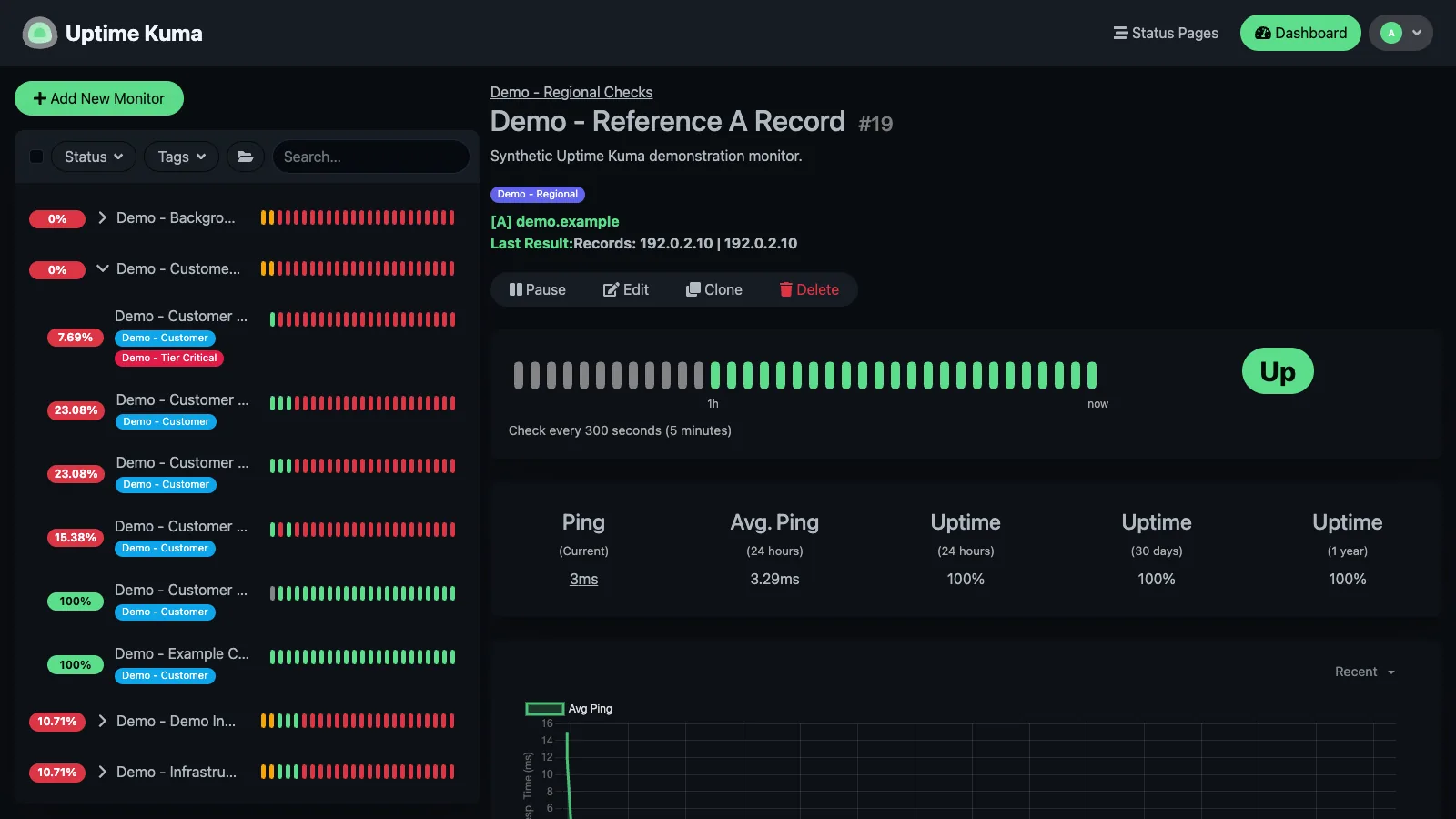This screenshot has height=819, width=1456.
Task: Click the Uptime Kuma logo icon
Action: [39, 34]
